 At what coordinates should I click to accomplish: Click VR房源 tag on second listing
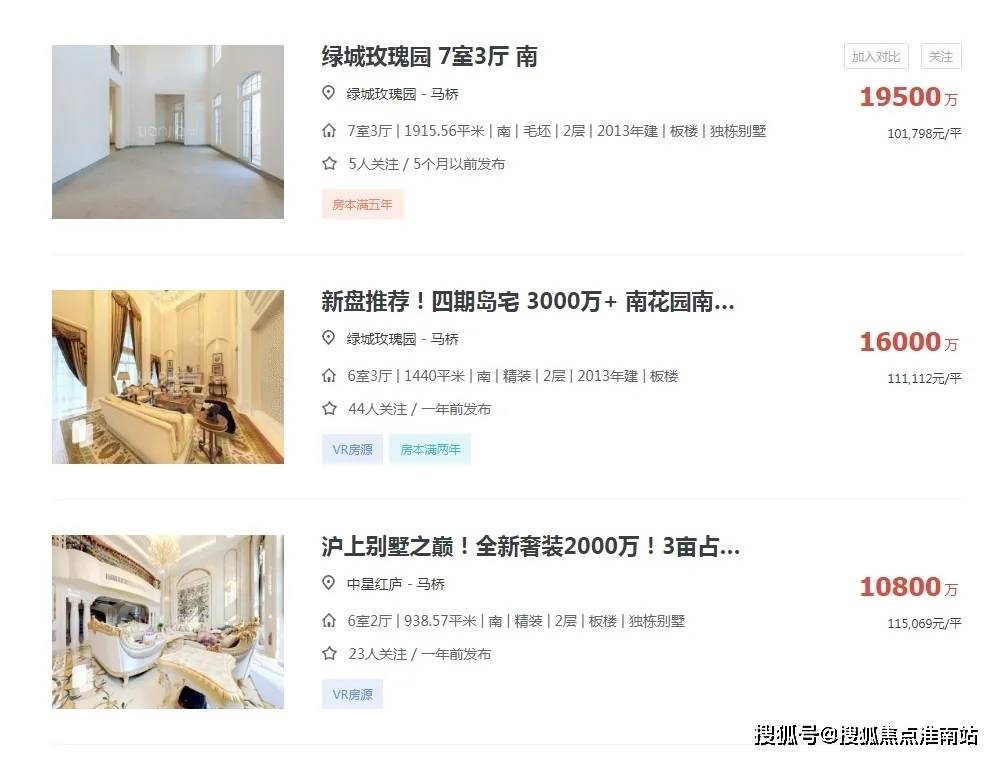(352, 449)
